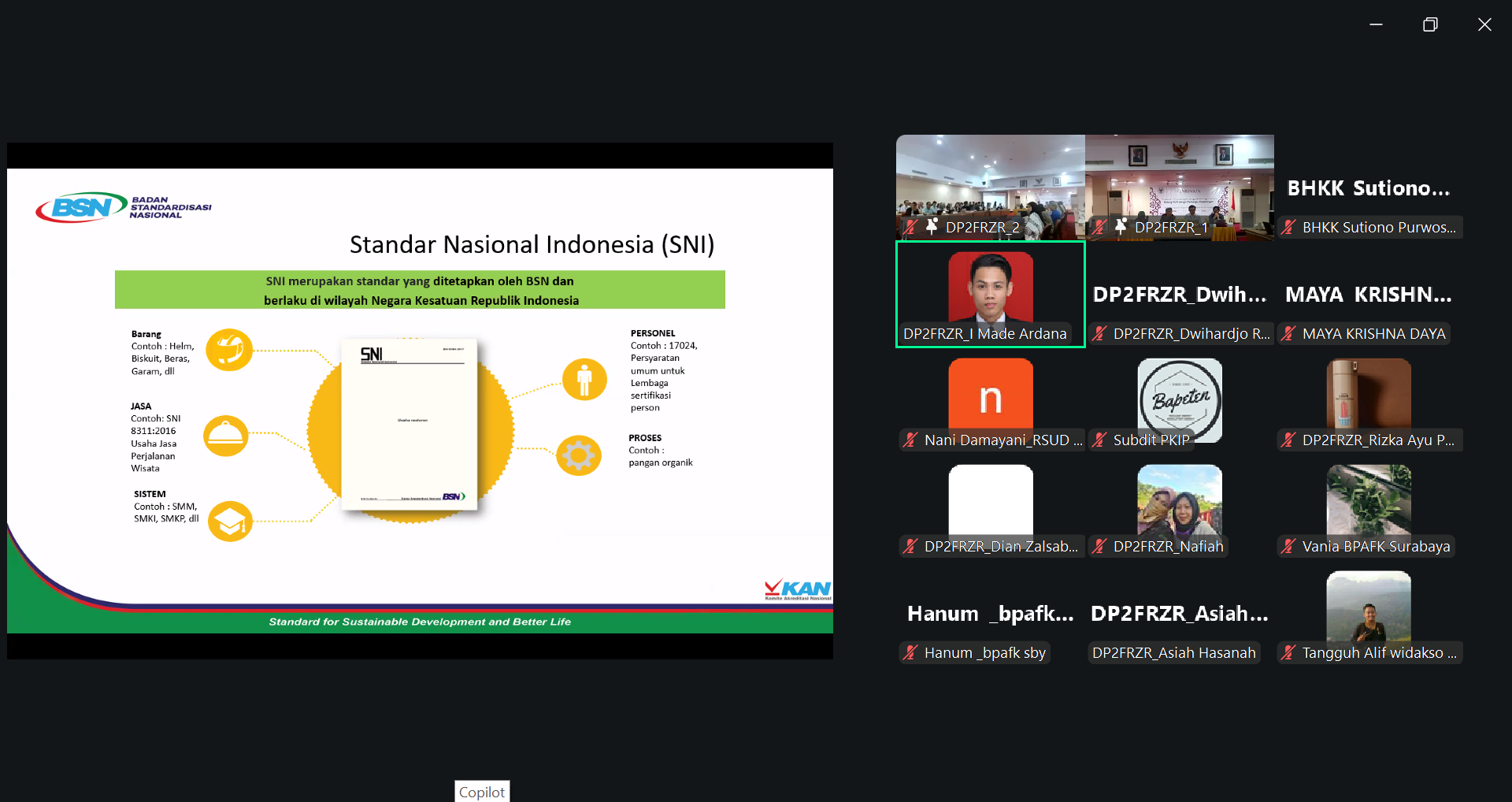Click the pin icon on DP2FRZR_2 video
Viewport: 1512px width, 802px height.
(x=932, y=227)
